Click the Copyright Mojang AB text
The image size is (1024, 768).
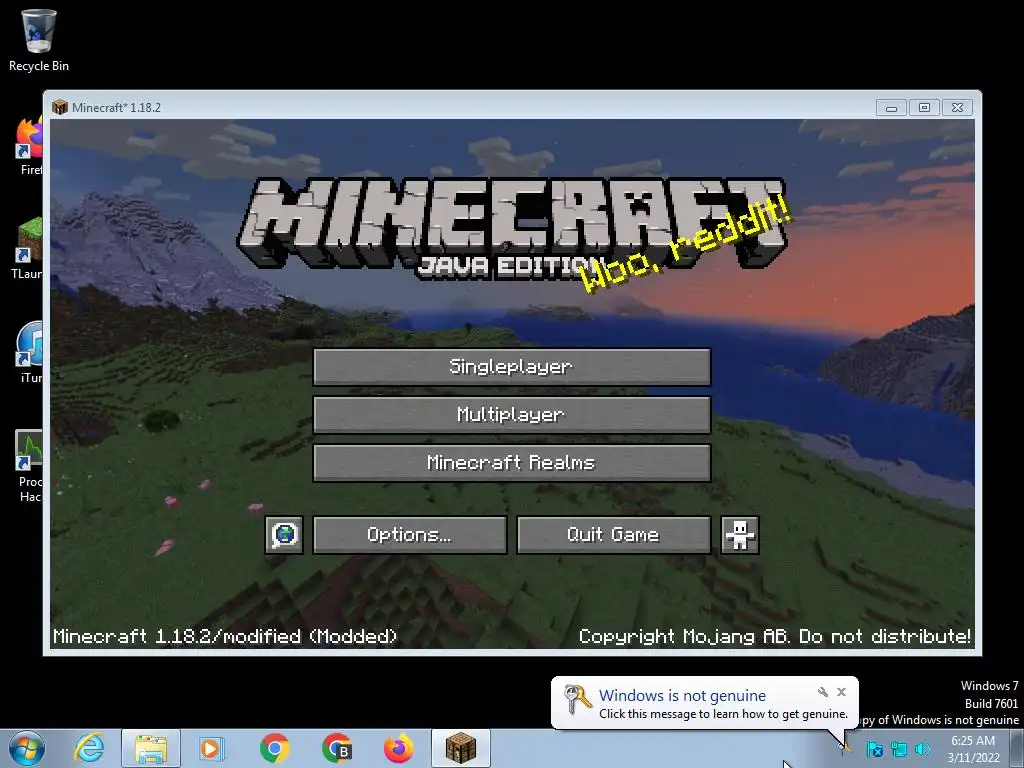[x=775, y=636]
